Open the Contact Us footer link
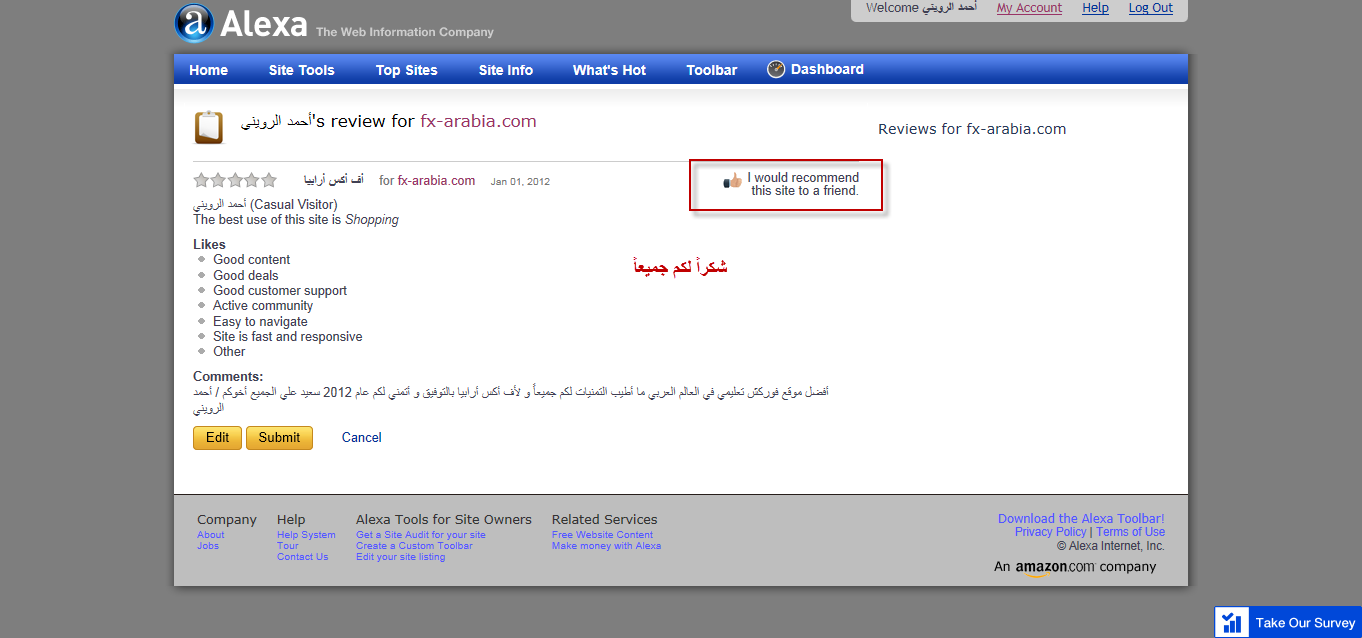This screenshot has width=1362, height=638. 302,557
